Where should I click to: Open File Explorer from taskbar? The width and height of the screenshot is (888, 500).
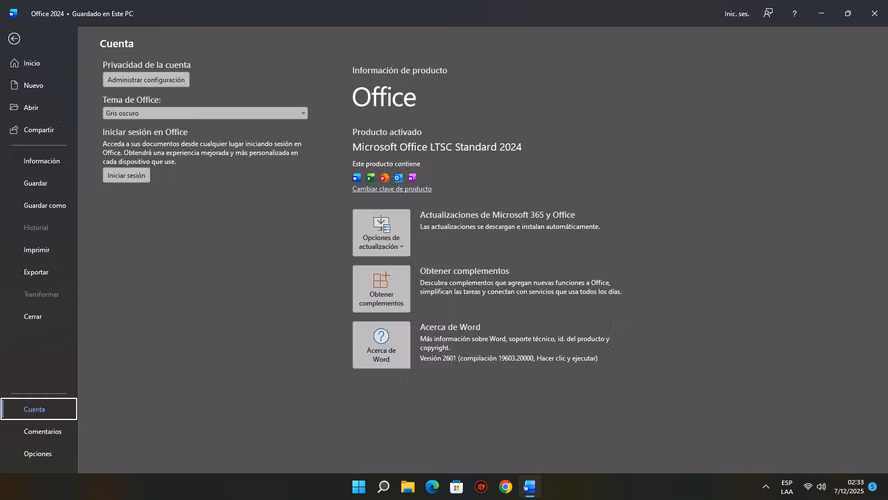pos(408,487)
